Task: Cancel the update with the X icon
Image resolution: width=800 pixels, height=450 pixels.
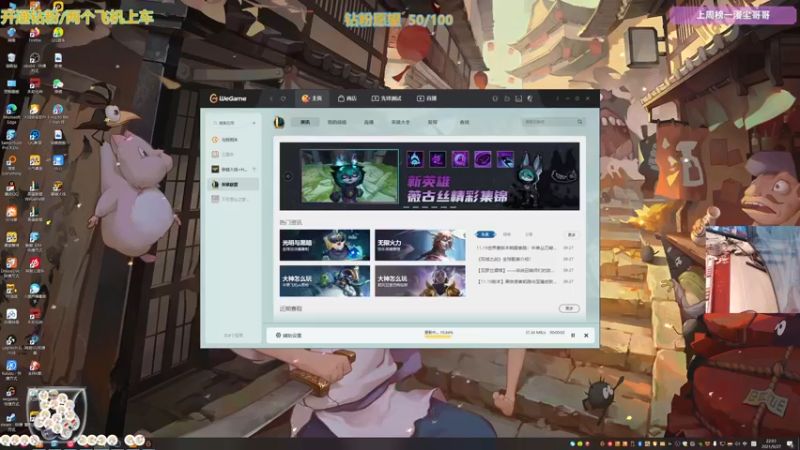Action: point(586,335)
